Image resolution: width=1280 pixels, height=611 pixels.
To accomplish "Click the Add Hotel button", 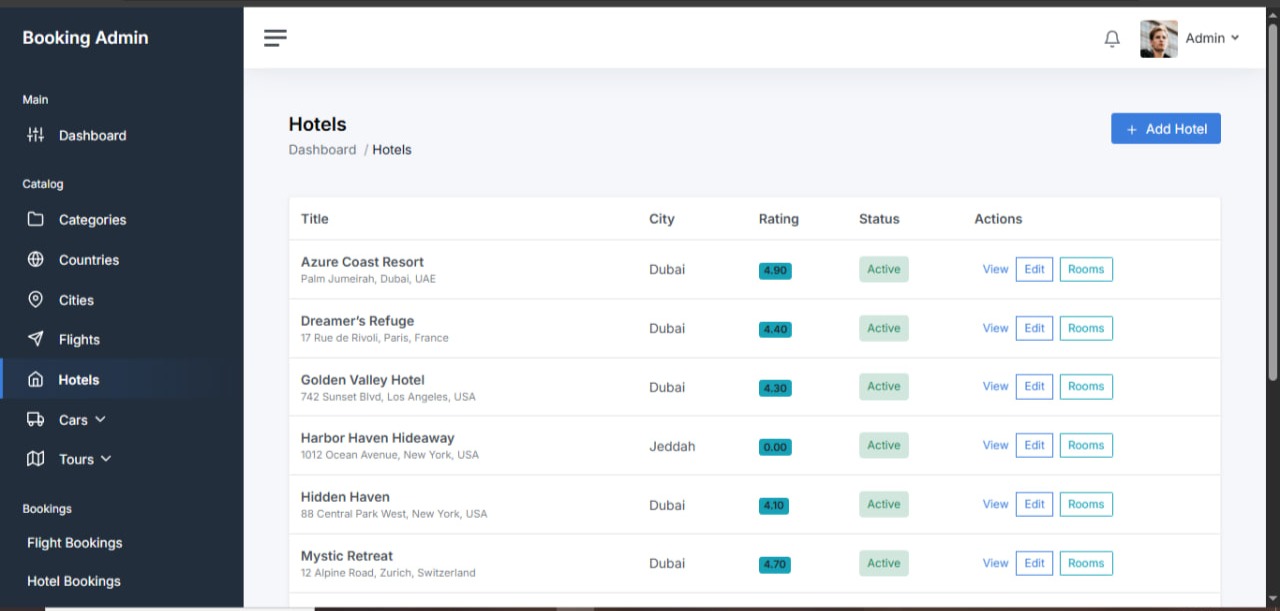I will pyautogui.click(x=1165, y=128).
